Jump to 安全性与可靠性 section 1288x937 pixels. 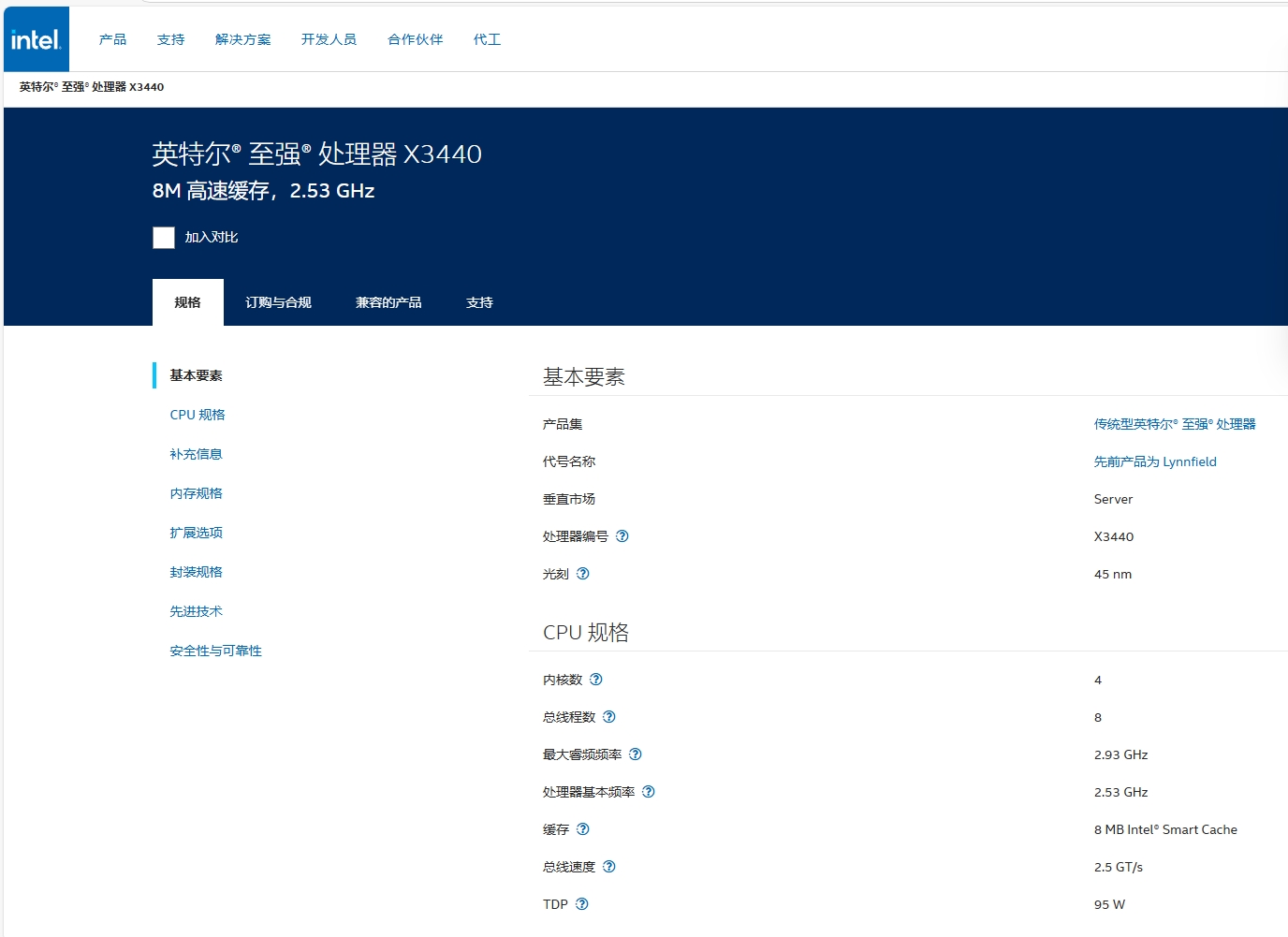point(216,651)
